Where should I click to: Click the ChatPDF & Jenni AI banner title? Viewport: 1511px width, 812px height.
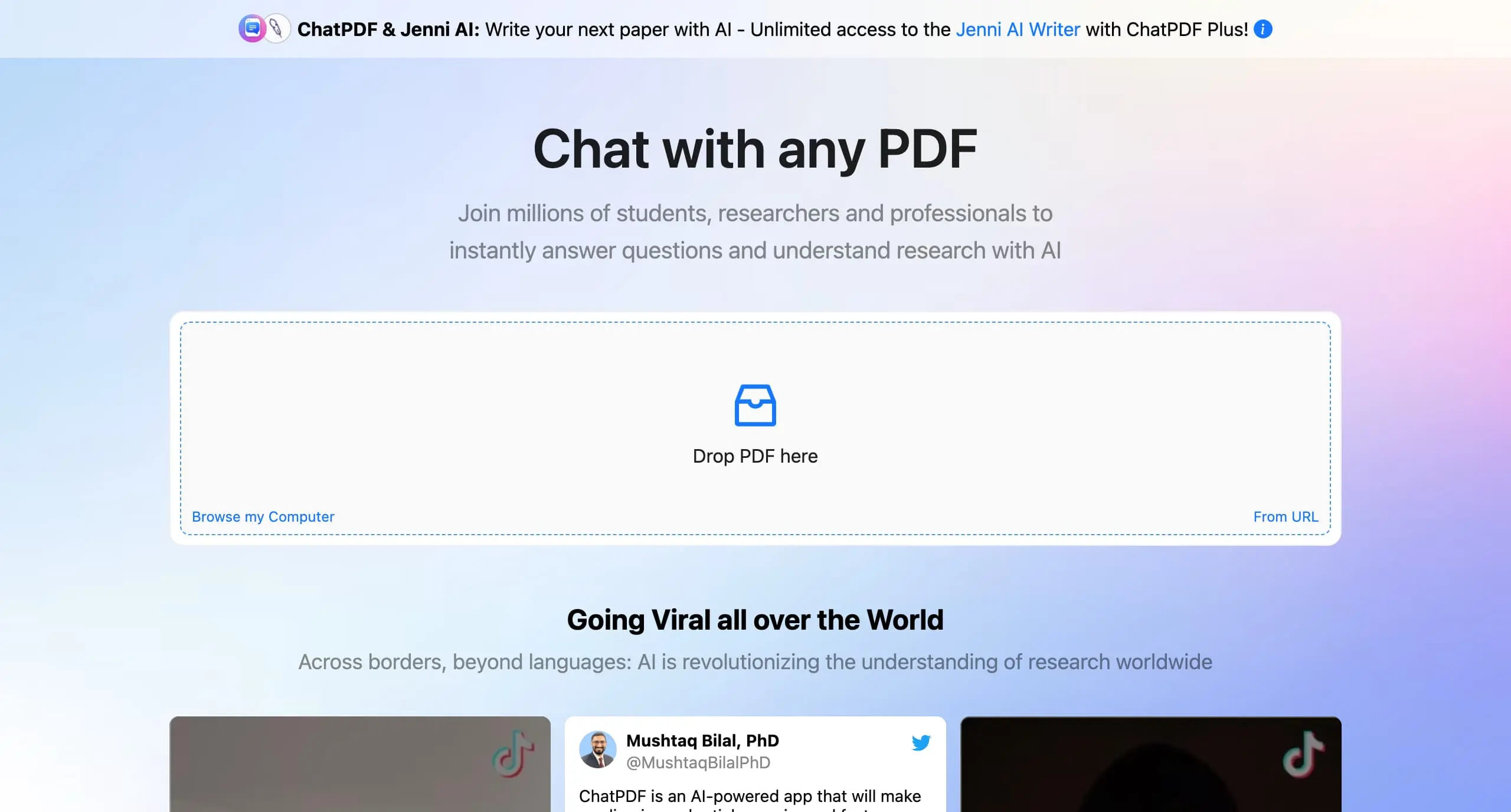[x=388, y=30]
